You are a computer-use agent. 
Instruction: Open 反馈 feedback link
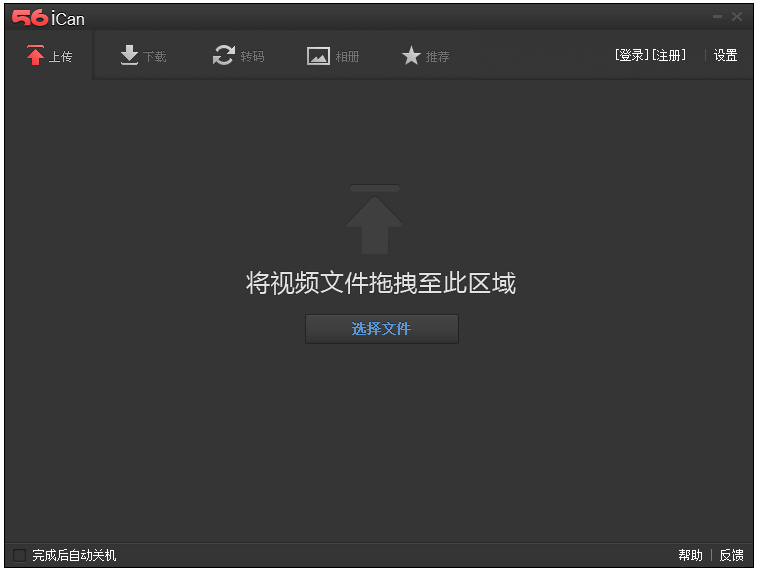tap(731, 555)
